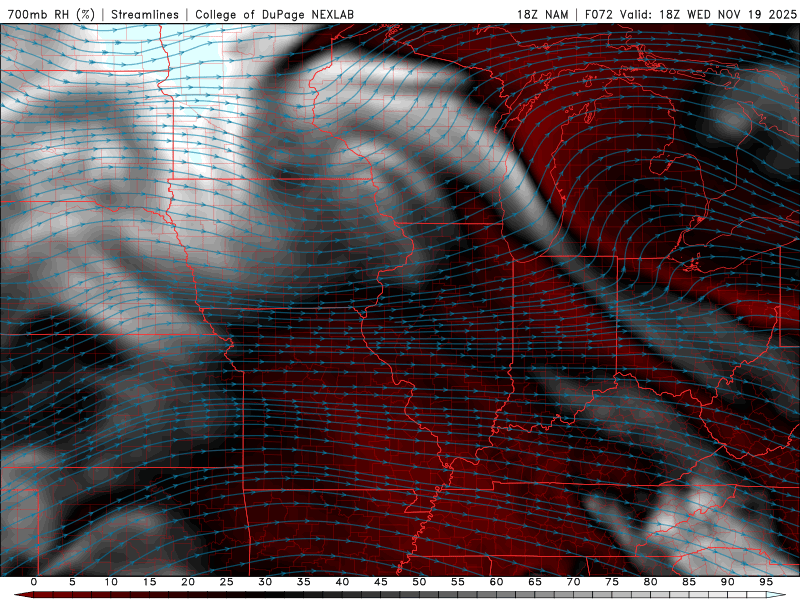The image size is (800, 600).
Task: Click the colorbar label 85
Action: pyautogui.click(x=689, y=582)
